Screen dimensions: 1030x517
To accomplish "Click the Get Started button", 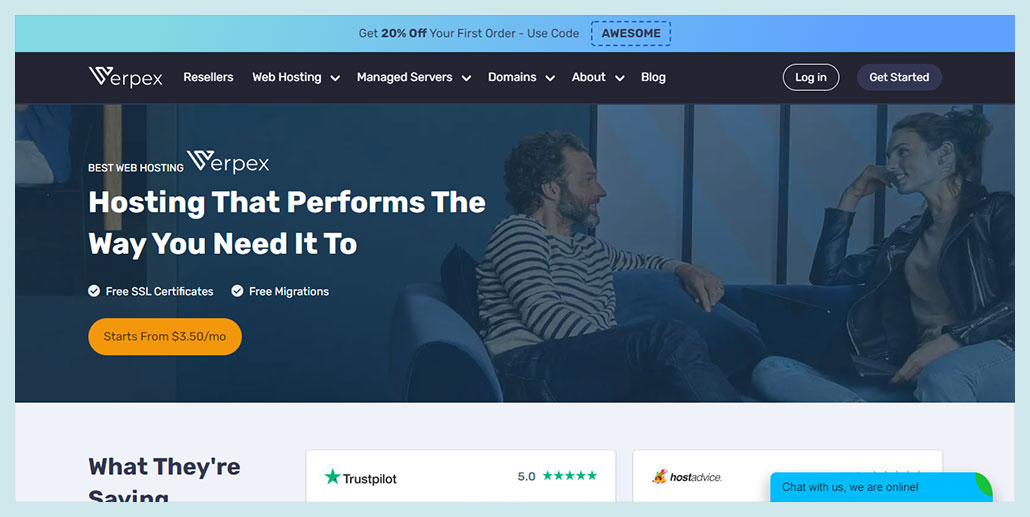I will click(899, 78).
